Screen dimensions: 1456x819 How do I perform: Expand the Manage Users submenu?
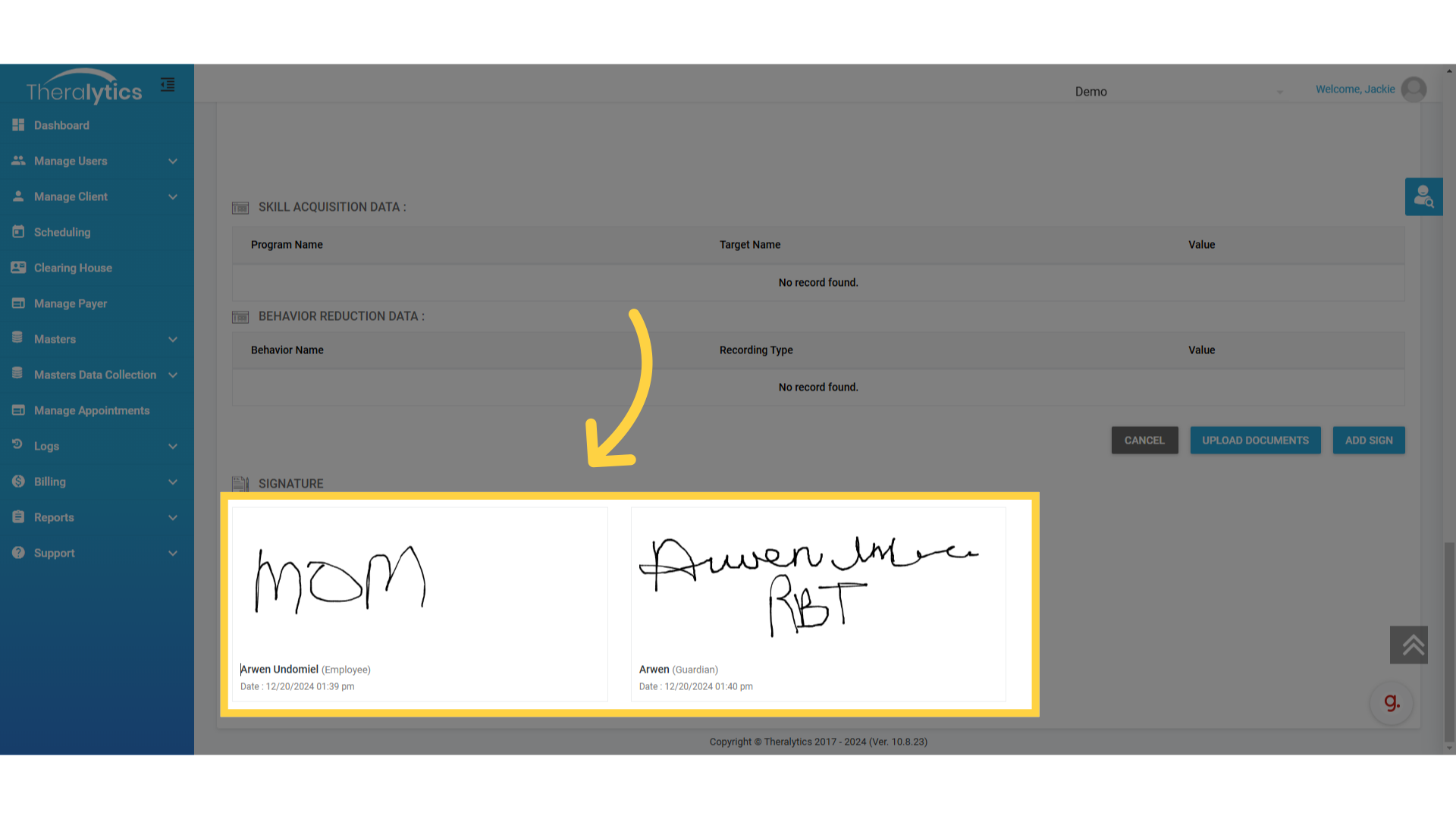(173, 161)
